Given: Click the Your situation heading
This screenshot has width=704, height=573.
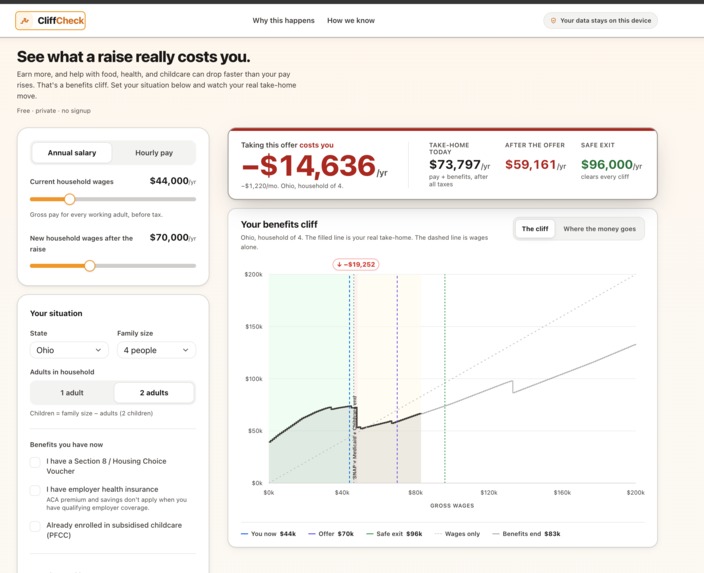Looking at the screenshot, I should click(x=56, y=313).
